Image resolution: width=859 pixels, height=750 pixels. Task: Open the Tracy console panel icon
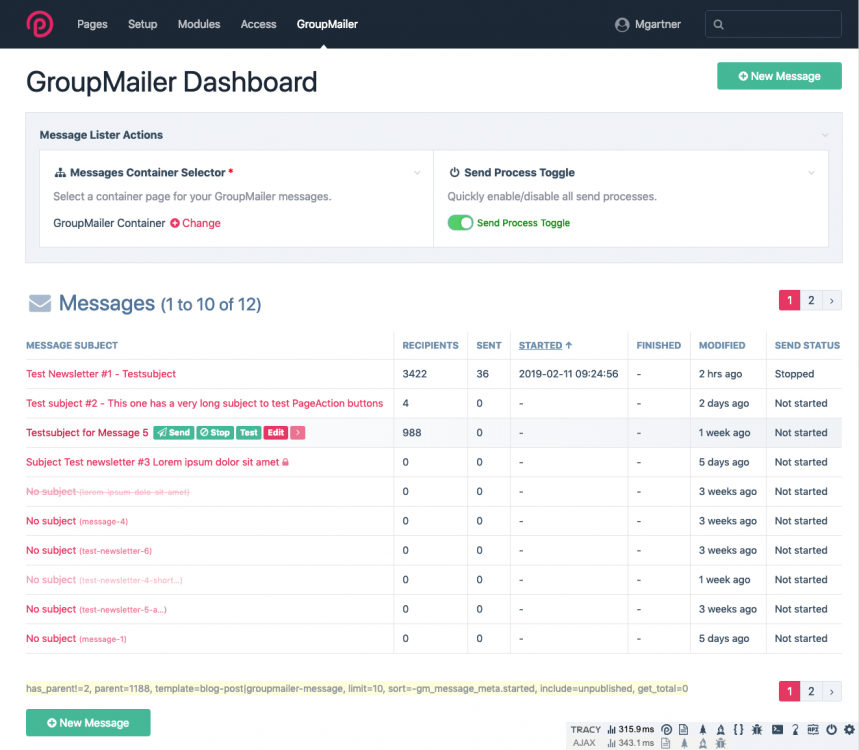778,730
